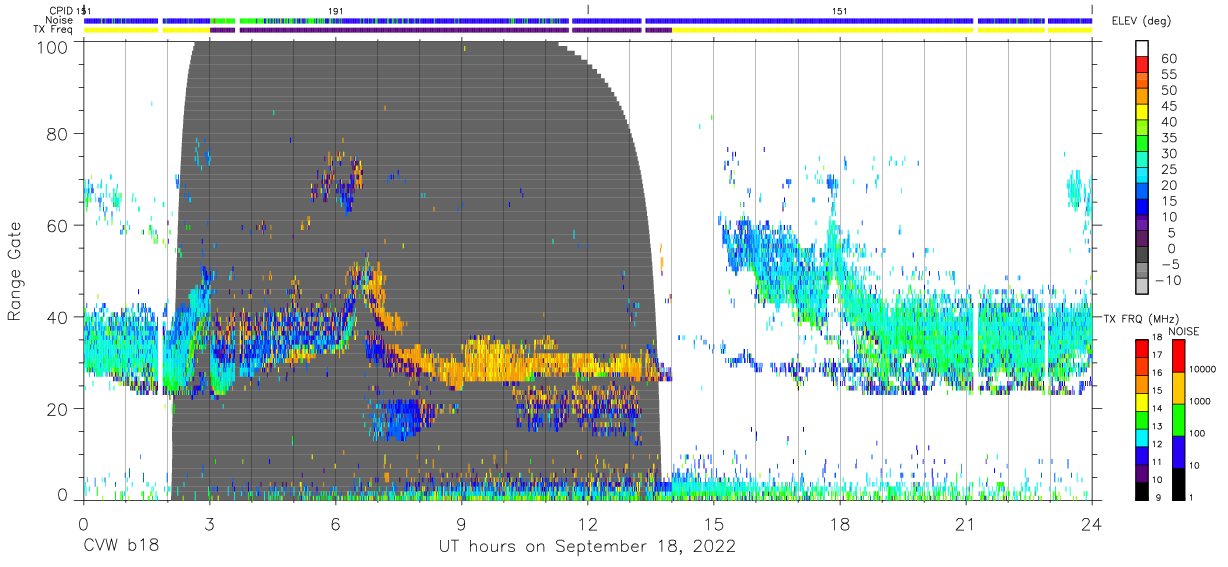Click the '191' CPID value label

(x=336, y=10)
